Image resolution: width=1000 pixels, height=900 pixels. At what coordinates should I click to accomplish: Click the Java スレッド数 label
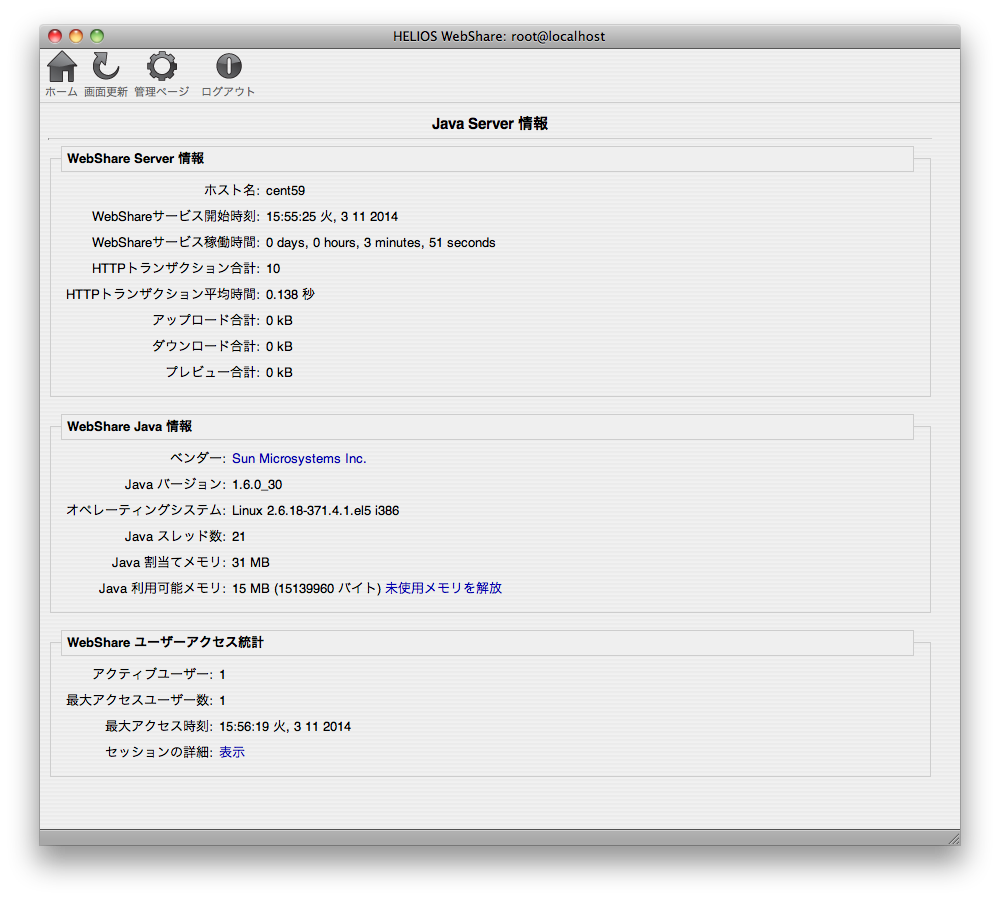pos(175,537)
